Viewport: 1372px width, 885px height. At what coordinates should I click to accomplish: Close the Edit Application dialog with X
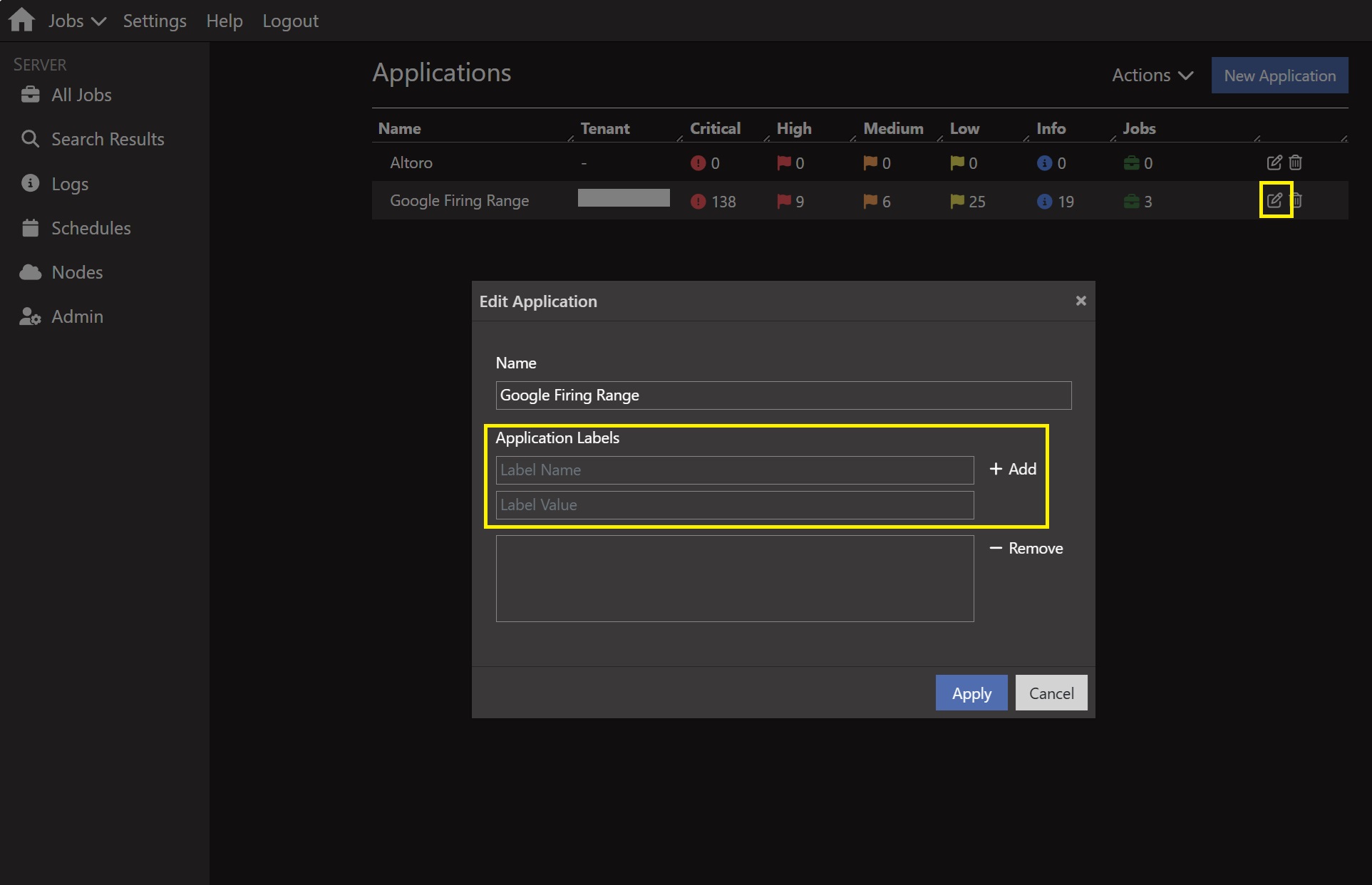(x=1080, y=301)
